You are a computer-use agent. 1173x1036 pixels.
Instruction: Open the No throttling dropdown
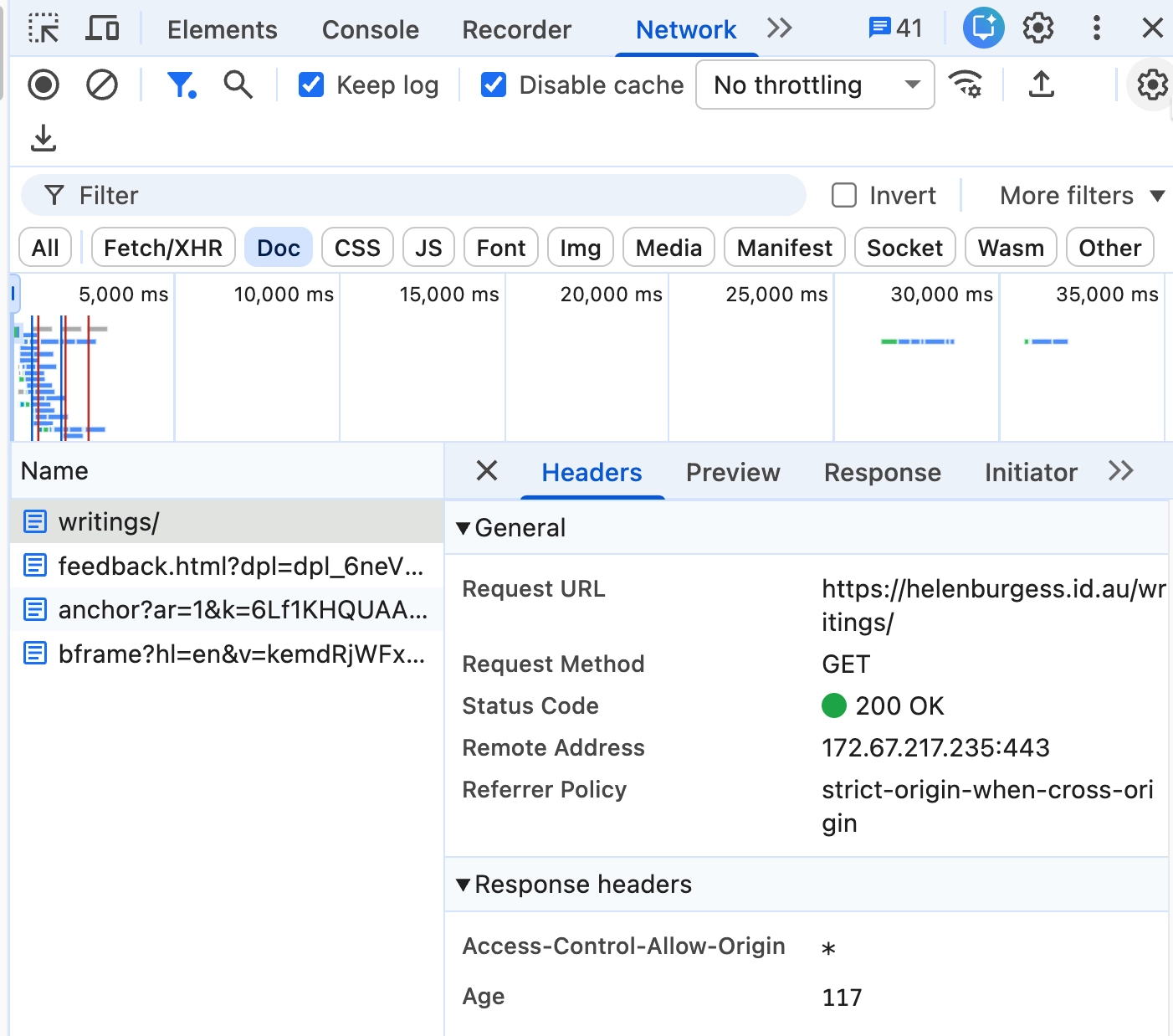(x=815, y=85)
